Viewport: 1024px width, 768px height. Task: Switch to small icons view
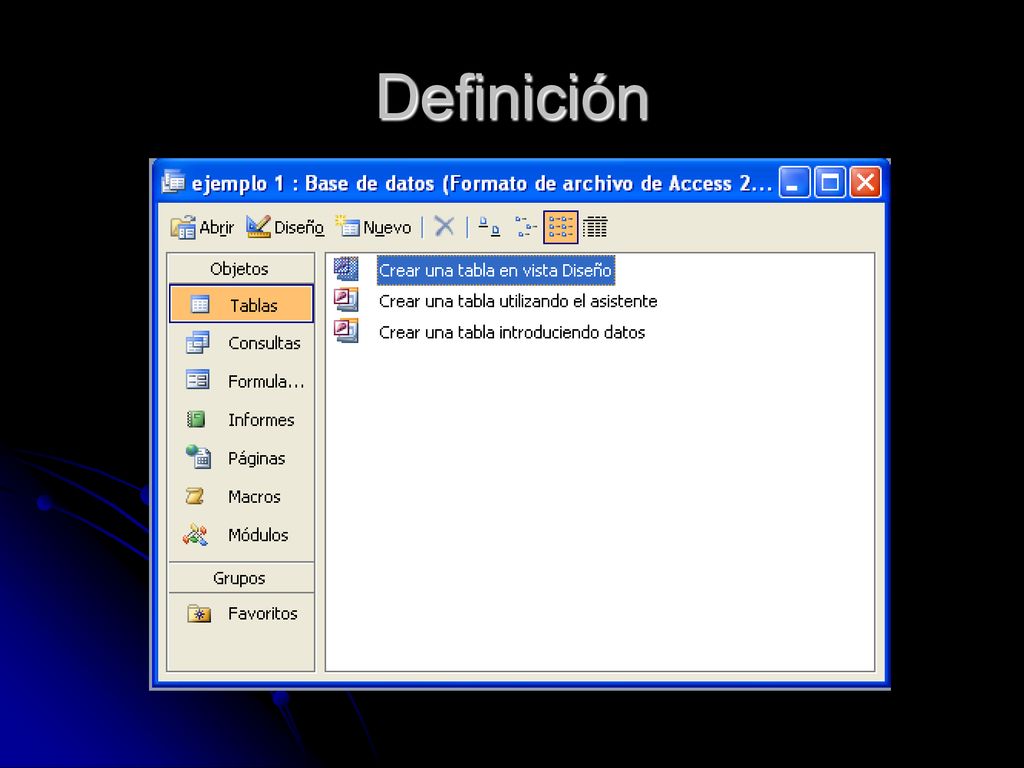[x=525, y=227]
